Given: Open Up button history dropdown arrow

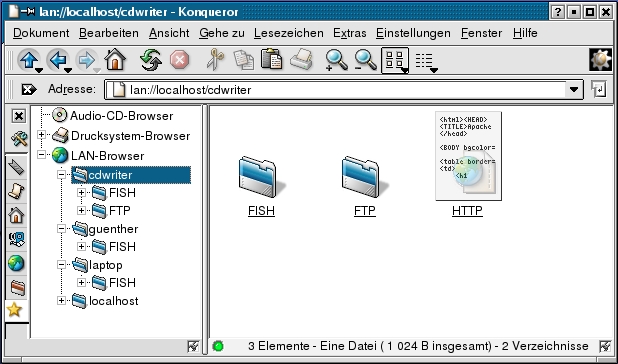Looking at the screenshot, I should [39, 71].
